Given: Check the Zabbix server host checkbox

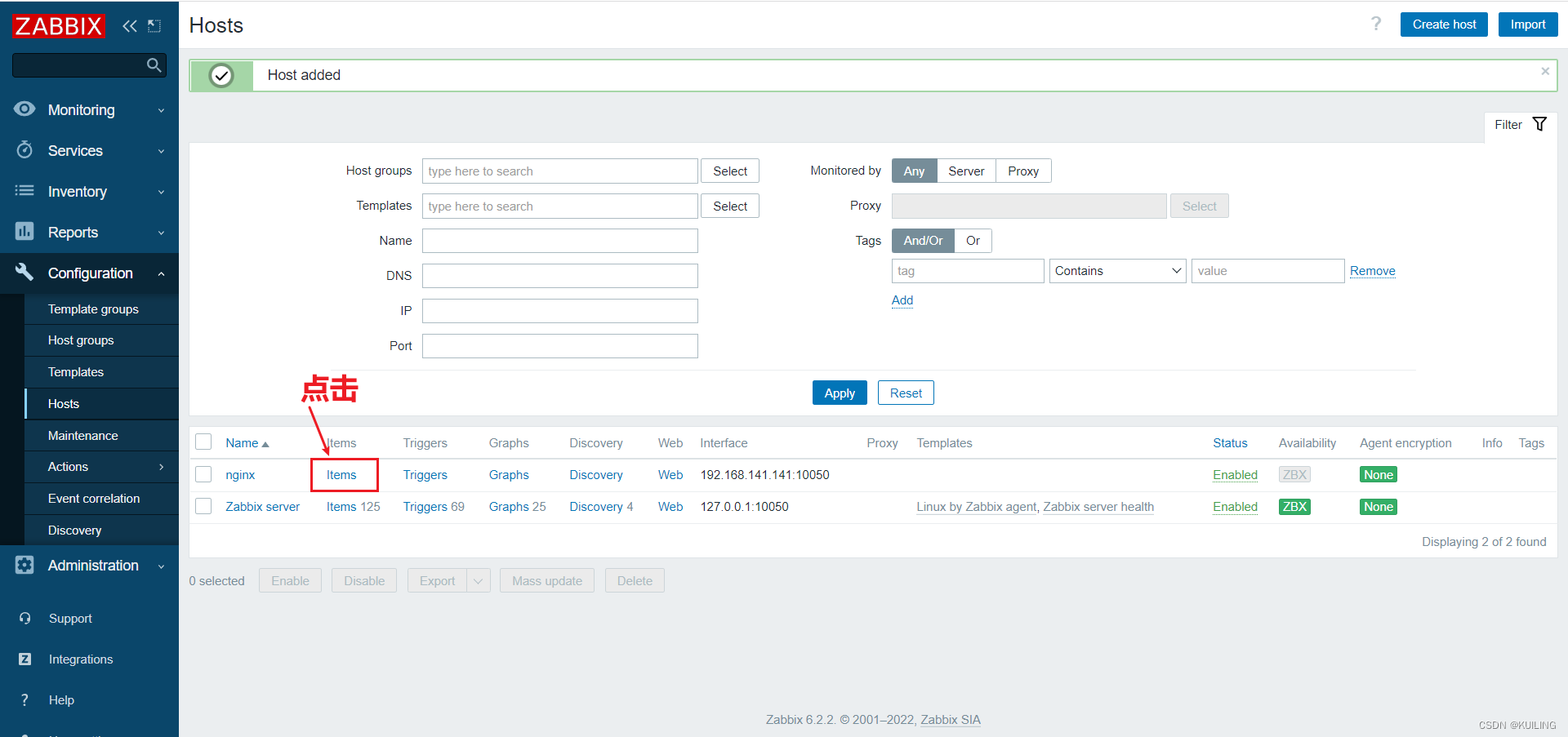Looking at the screenshot, I should click(x=203, y=507).
